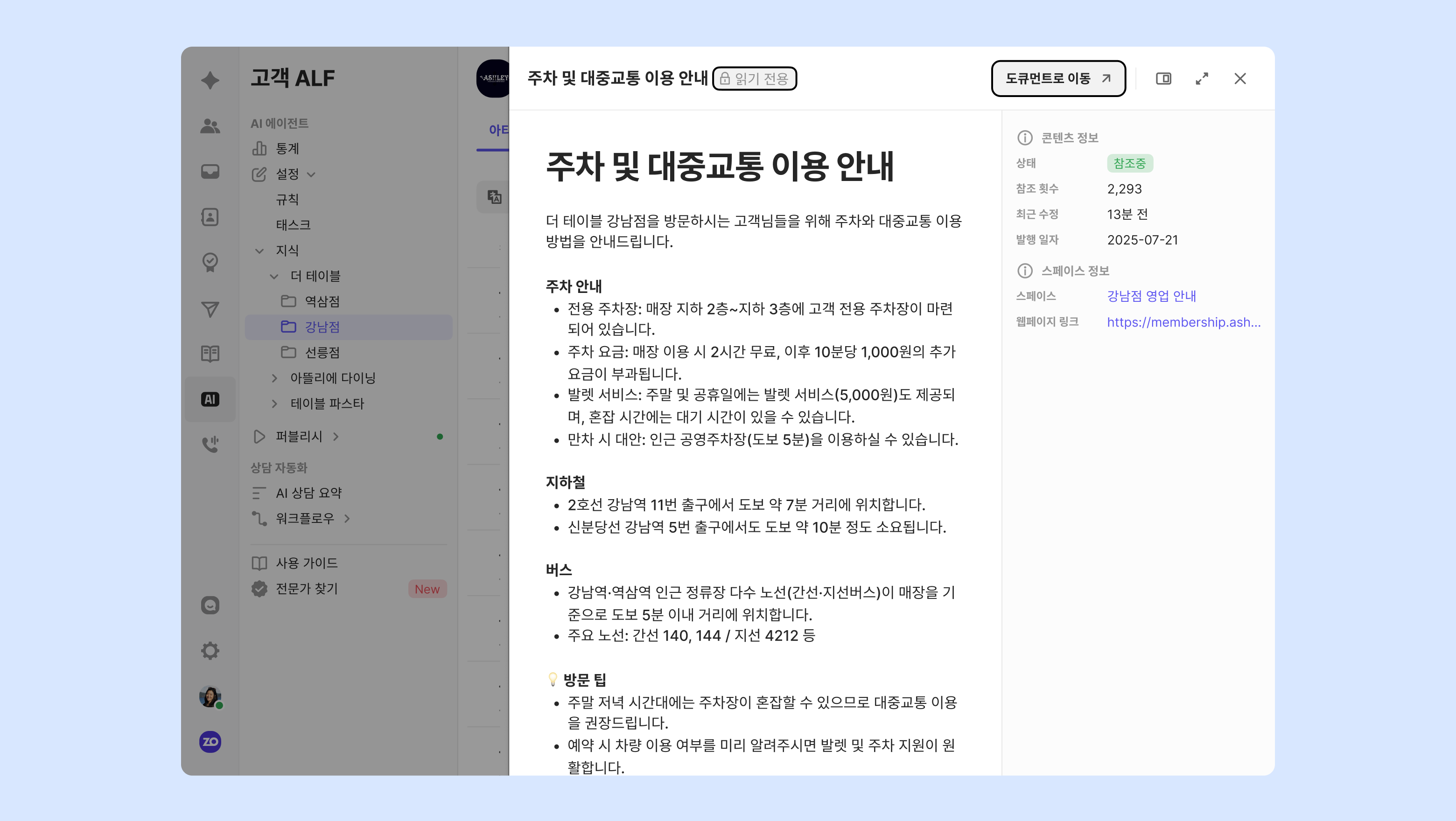The height and width of the screenshot is (821, 1456).
Task: Collapse the 더 테이블 folder
Action: pos(274,276)
